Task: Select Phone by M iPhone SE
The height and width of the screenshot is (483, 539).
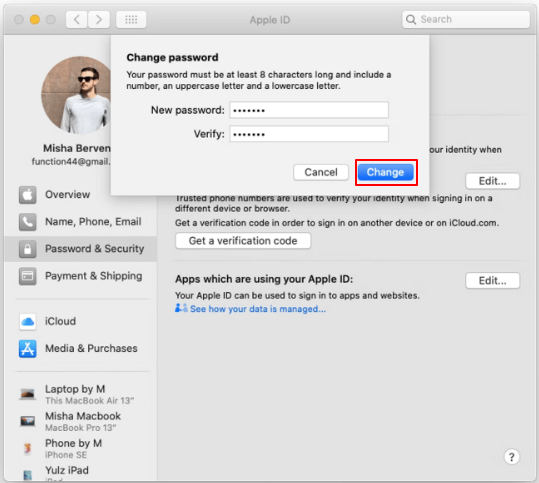Action: tap(80, 449)
